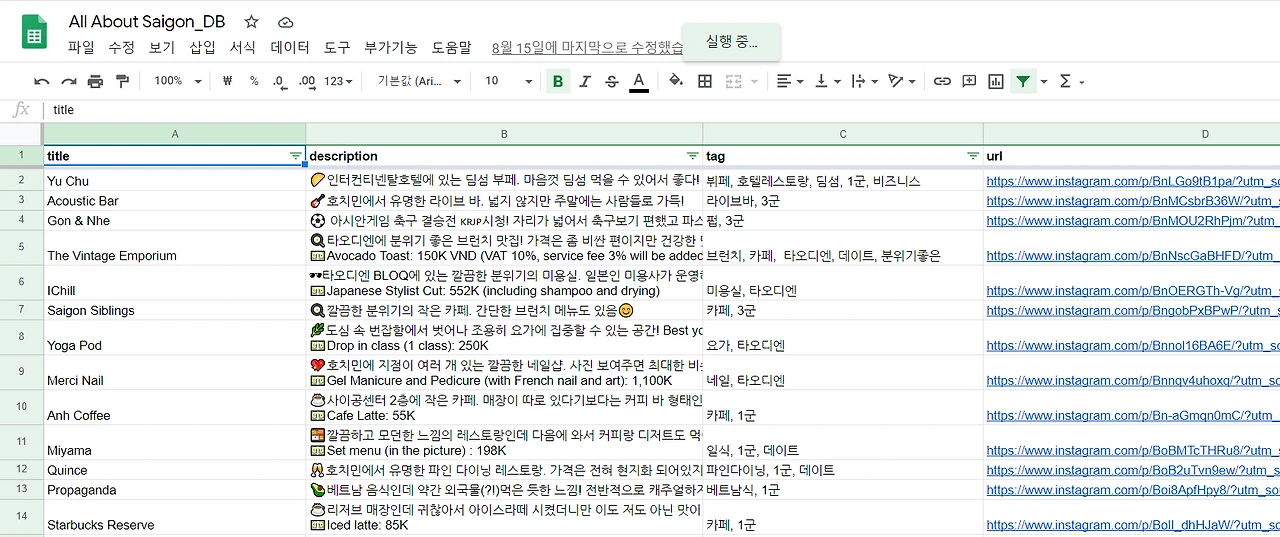Click the document title All About Saigon_DB
The width and height of the screenshot is (1280, 537).
(147, 21)
